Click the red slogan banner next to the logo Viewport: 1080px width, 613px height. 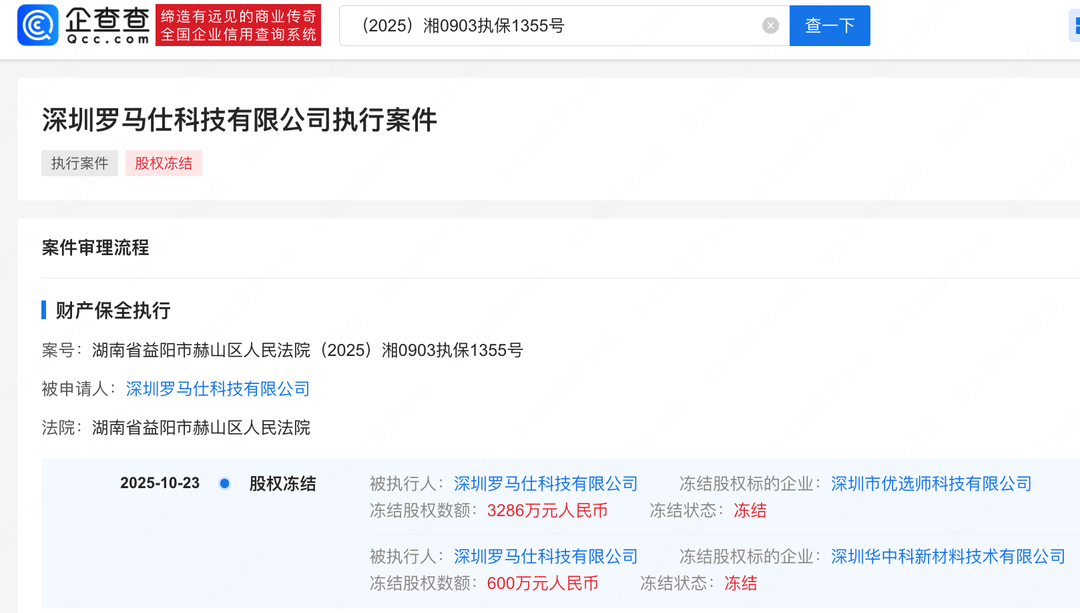pyautogui.click(x=237, y=26)
